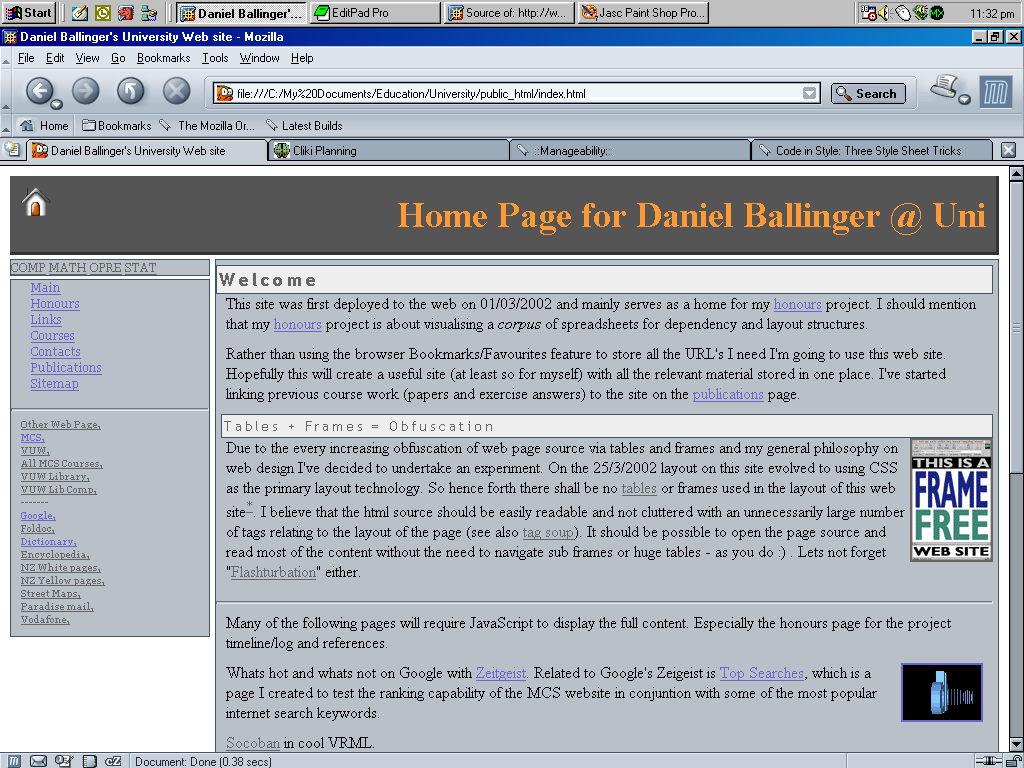This screenshot has width=1024, height=768.
Task: Open Composer from the status bar icon
Action: coord(63,761)
